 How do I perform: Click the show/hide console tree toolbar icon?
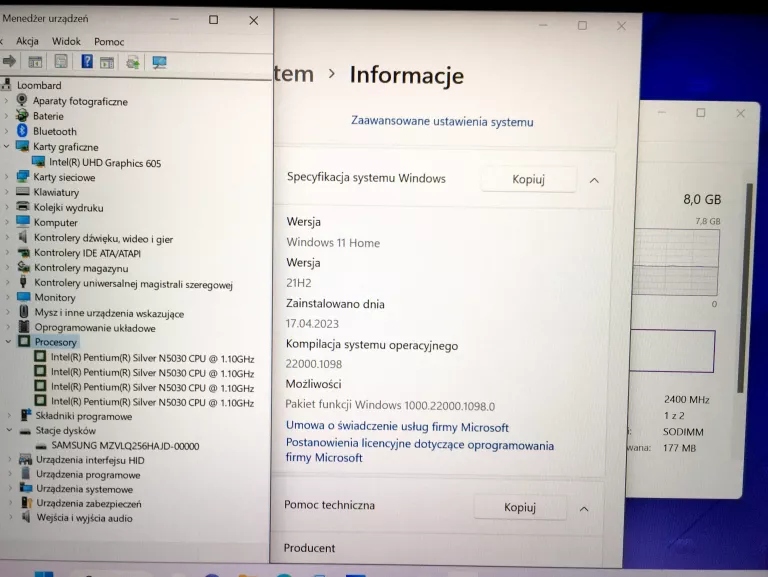[x=35, y=62]
